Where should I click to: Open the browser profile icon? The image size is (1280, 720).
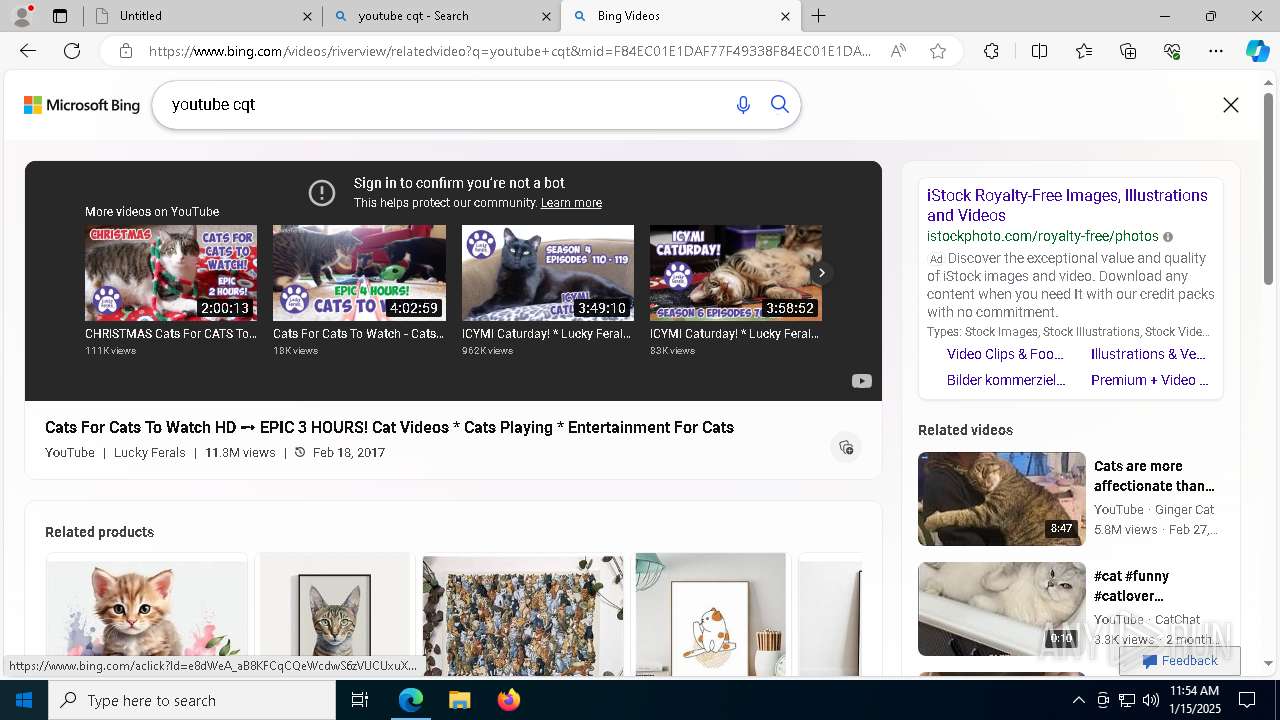[22, 15]
